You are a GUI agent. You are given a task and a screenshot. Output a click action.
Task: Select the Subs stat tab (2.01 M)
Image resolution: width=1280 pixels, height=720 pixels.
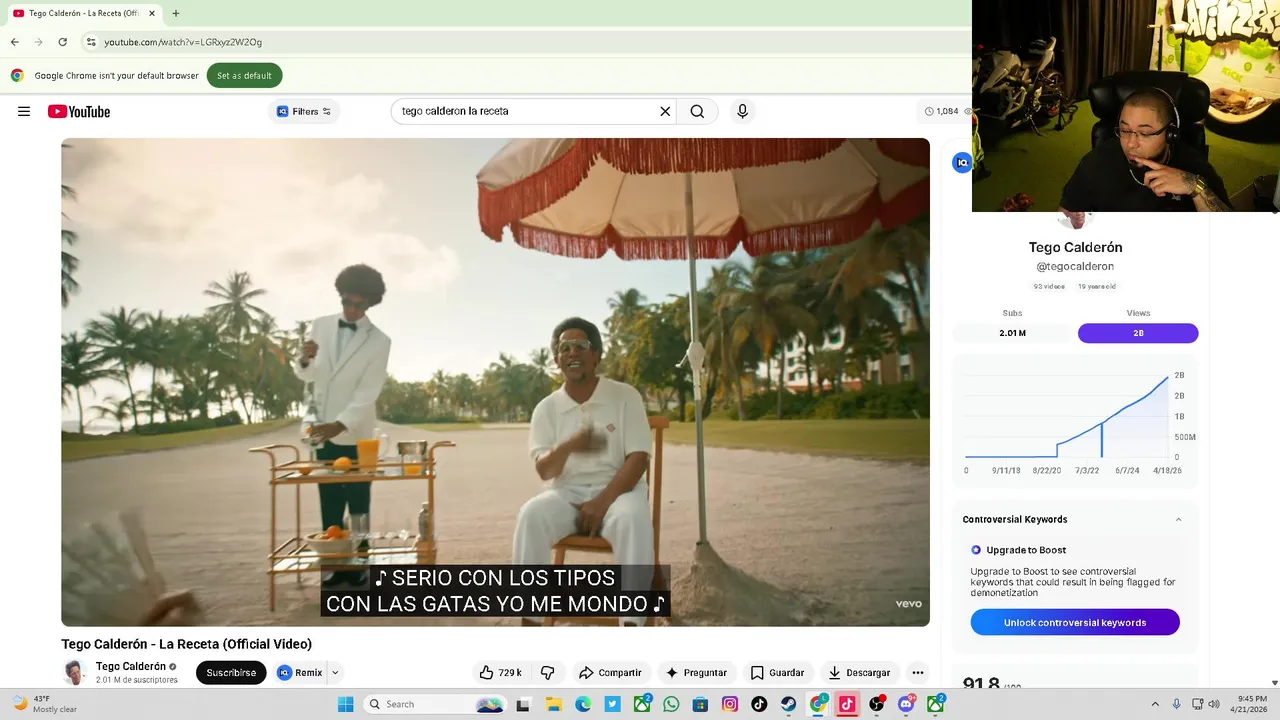[x=1013, y=333]
